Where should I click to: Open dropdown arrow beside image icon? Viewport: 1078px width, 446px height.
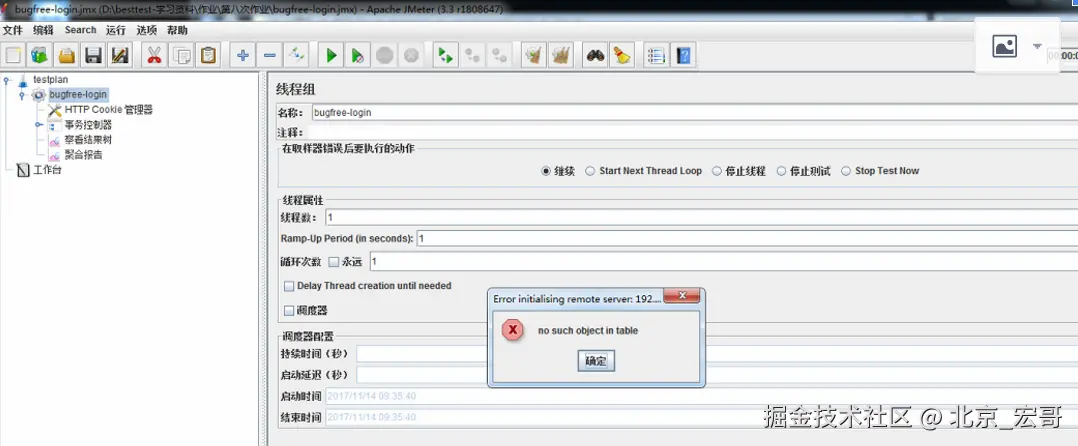pyautogui.click(x=1037, y=46)
